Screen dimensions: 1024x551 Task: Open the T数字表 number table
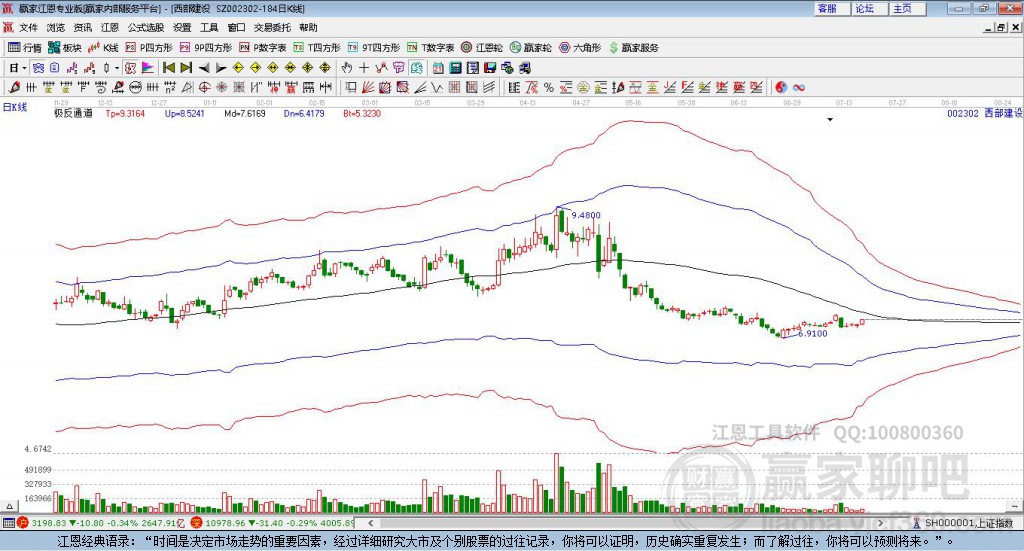tap(430, 48)
